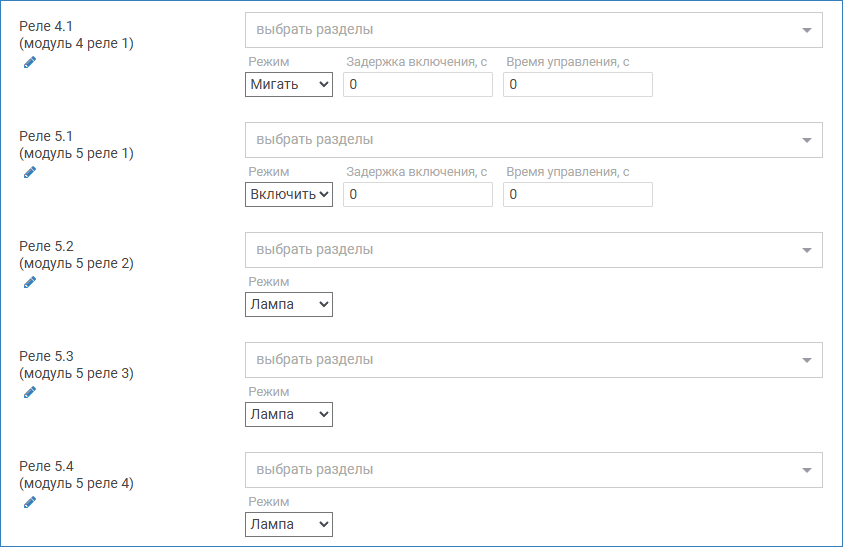843x547 pixels.
Task: Click 'Задержка включения, с' label of Реле 5.1
Action: tap(417, 172)
